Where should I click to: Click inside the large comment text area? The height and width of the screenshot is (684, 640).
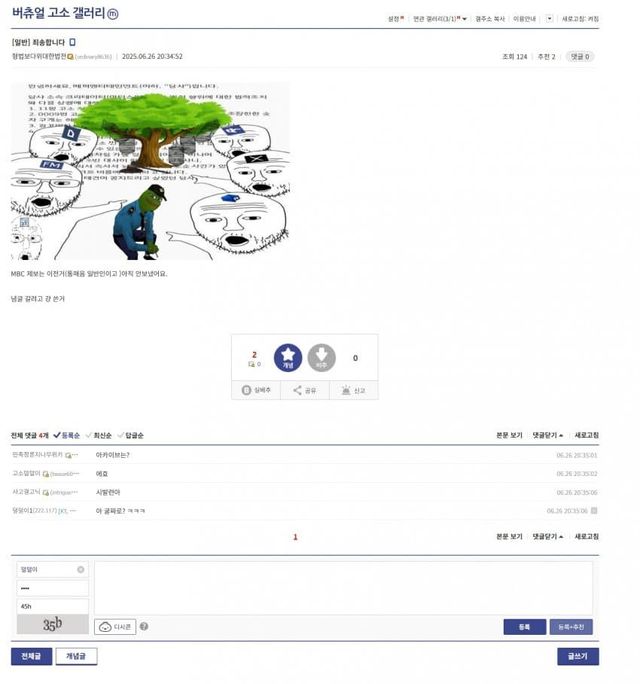click(x=343, y=588)
